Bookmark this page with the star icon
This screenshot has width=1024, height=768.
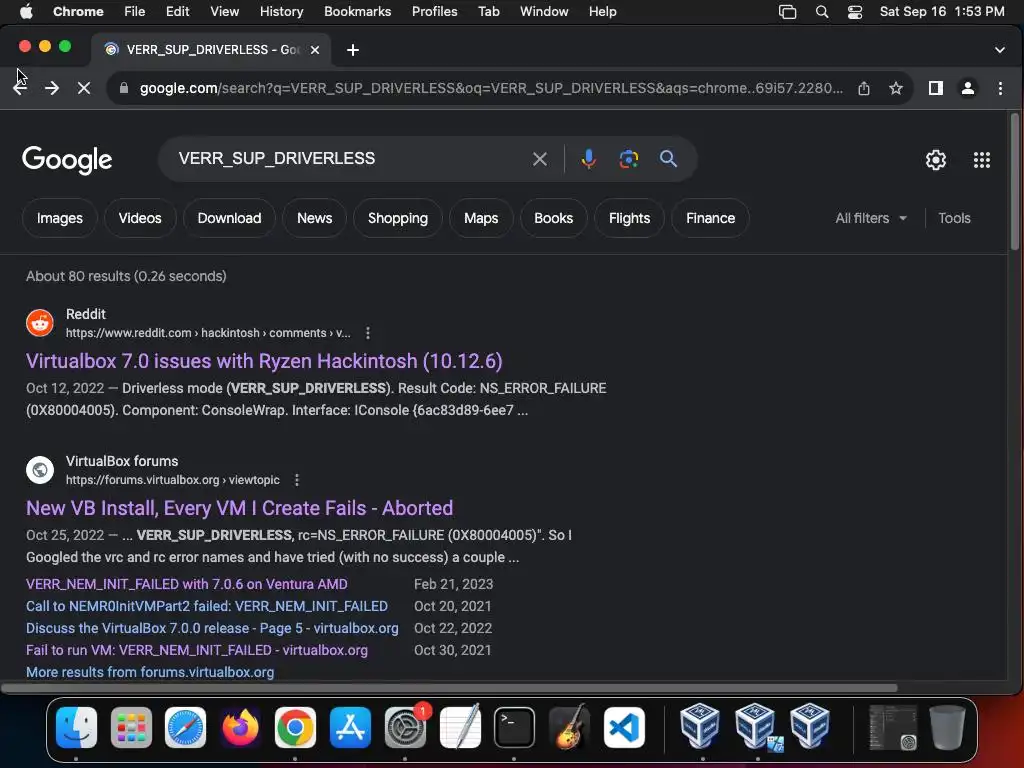tap(896, 88)
